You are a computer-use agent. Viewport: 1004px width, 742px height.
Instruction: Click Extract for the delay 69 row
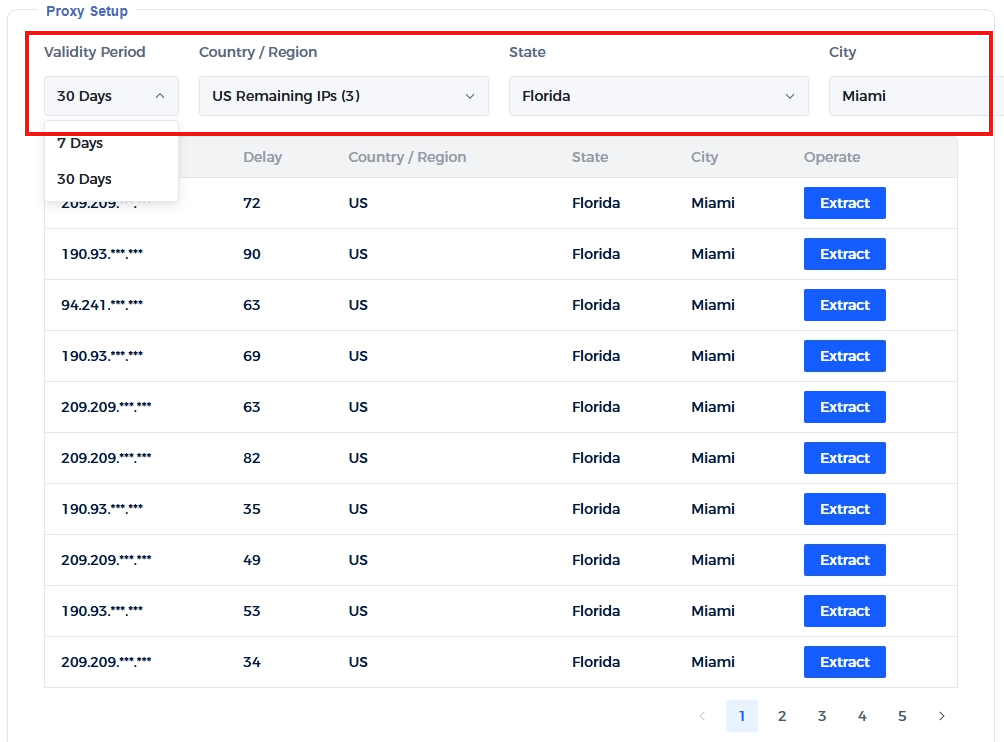tap(844, 356)
